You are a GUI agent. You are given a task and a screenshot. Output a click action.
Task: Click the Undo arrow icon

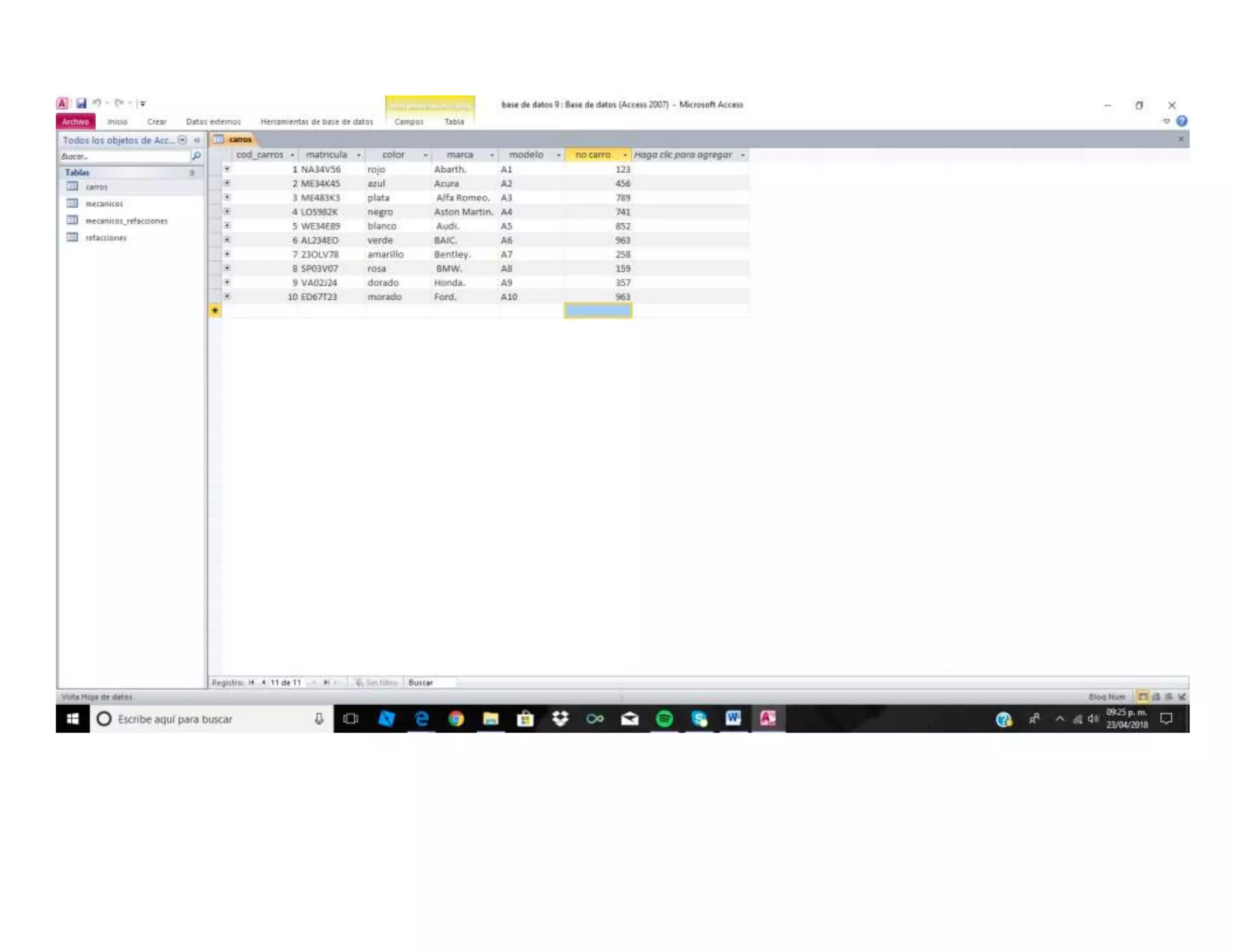[x=97, y=103]
